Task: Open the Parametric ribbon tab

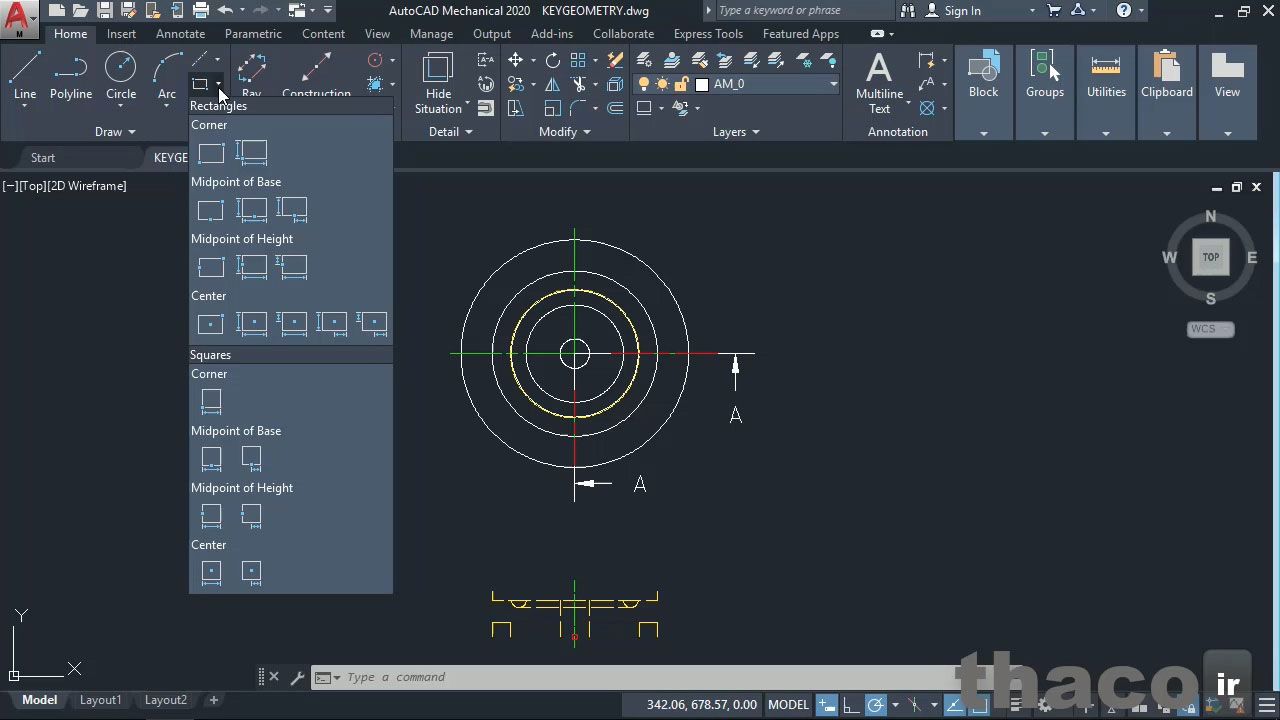Action: (x=253, y=34)
